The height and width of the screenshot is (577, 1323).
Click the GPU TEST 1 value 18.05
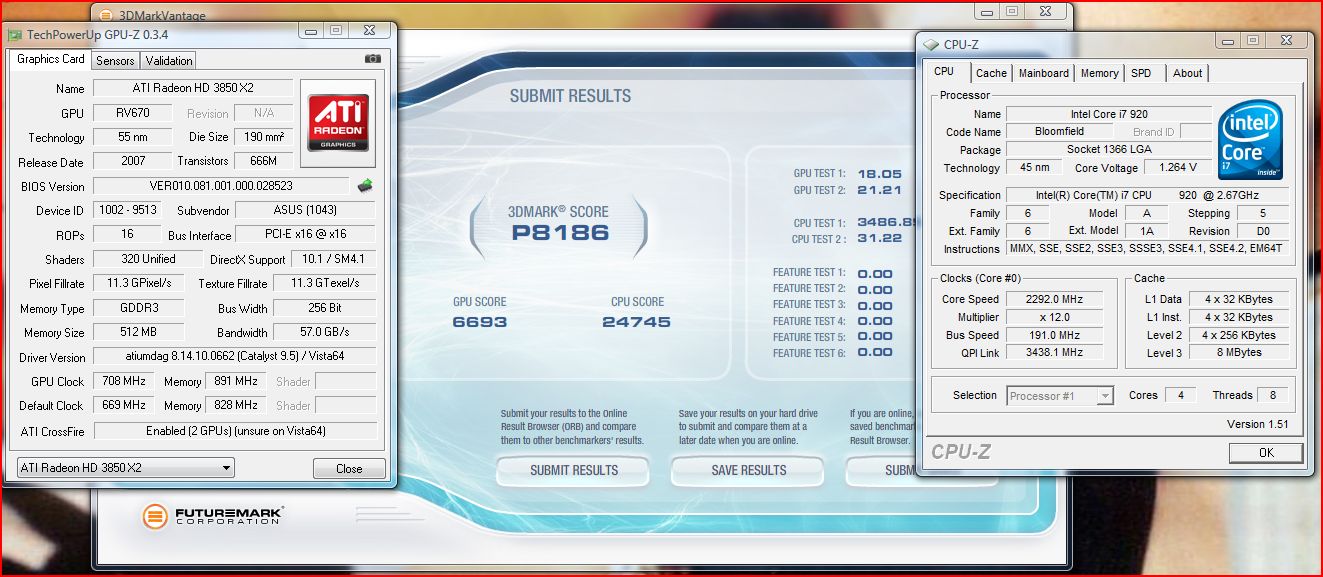pyautogui.click(x=880, y=174)
